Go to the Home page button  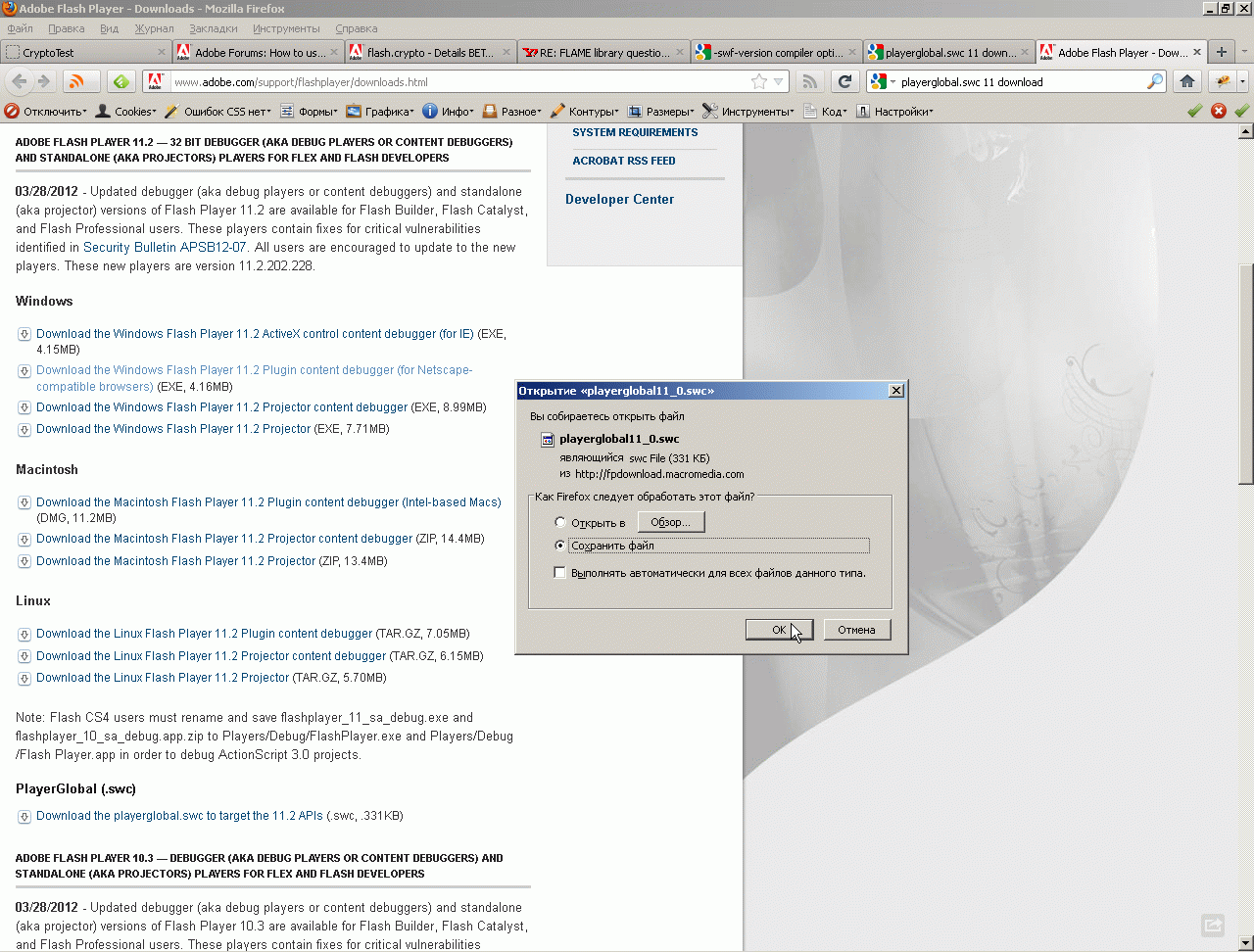point(1187,81)
